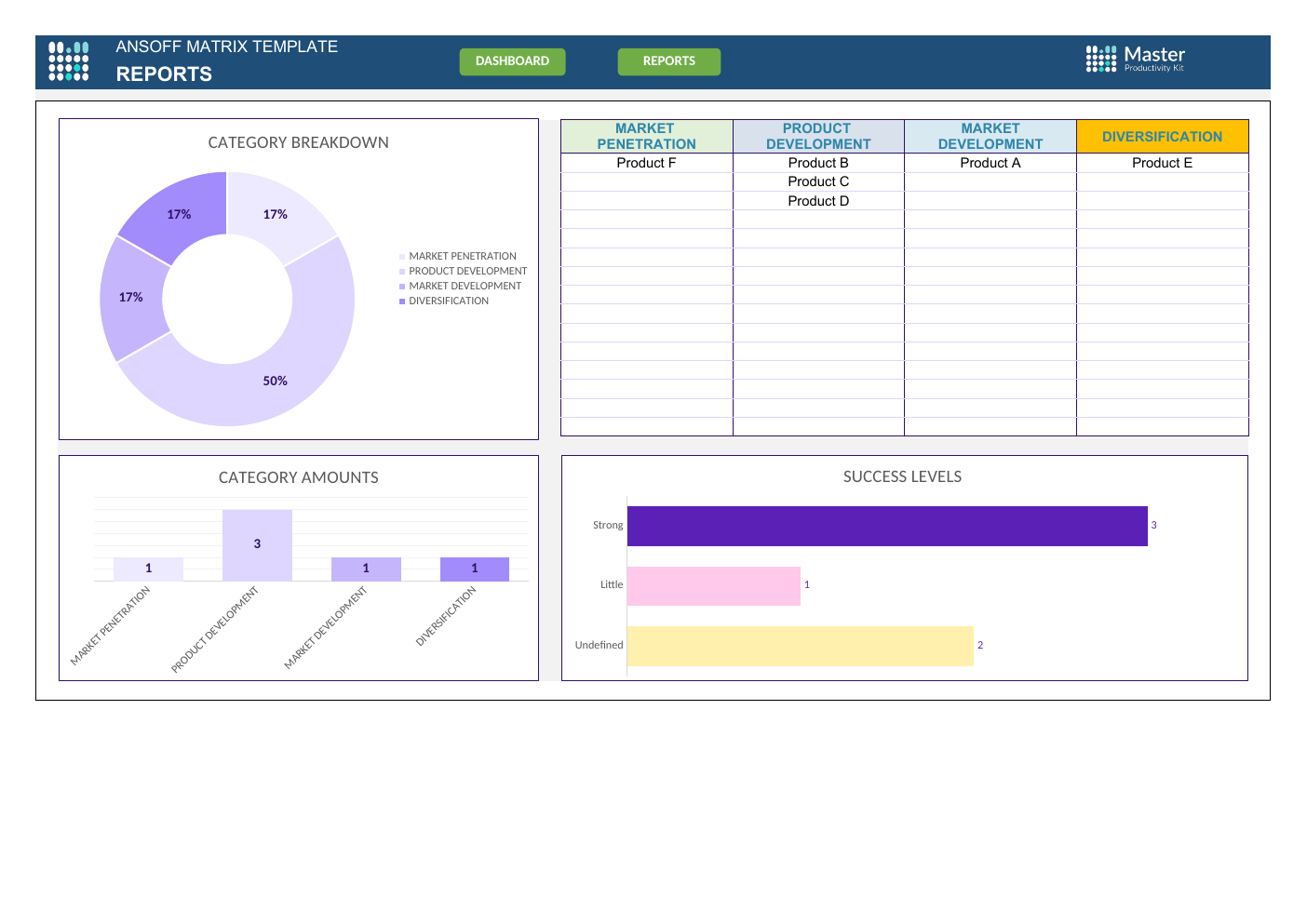The width and height of the screenshot is (1307, 924).
Task: Select the tallest bar labeled 3 in Category Amounts
Action: (x=257, y=545)
